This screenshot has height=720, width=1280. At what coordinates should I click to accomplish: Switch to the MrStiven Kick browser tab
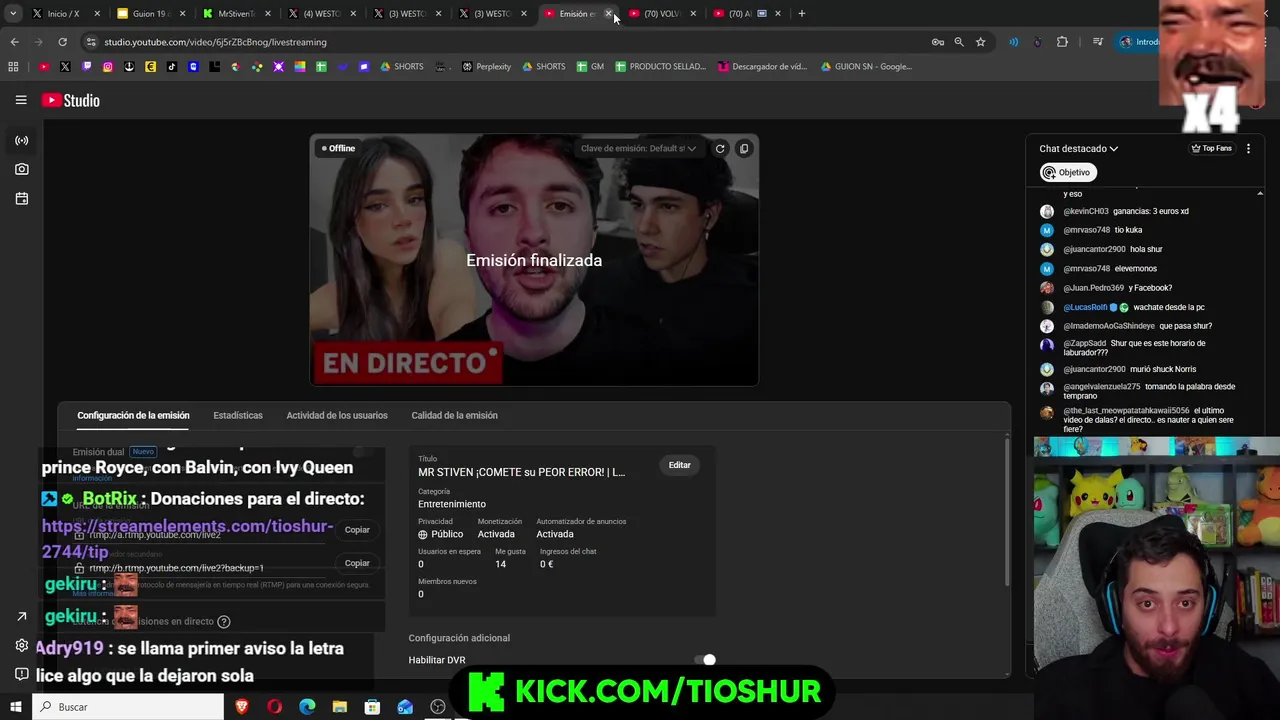coord(234,14)
